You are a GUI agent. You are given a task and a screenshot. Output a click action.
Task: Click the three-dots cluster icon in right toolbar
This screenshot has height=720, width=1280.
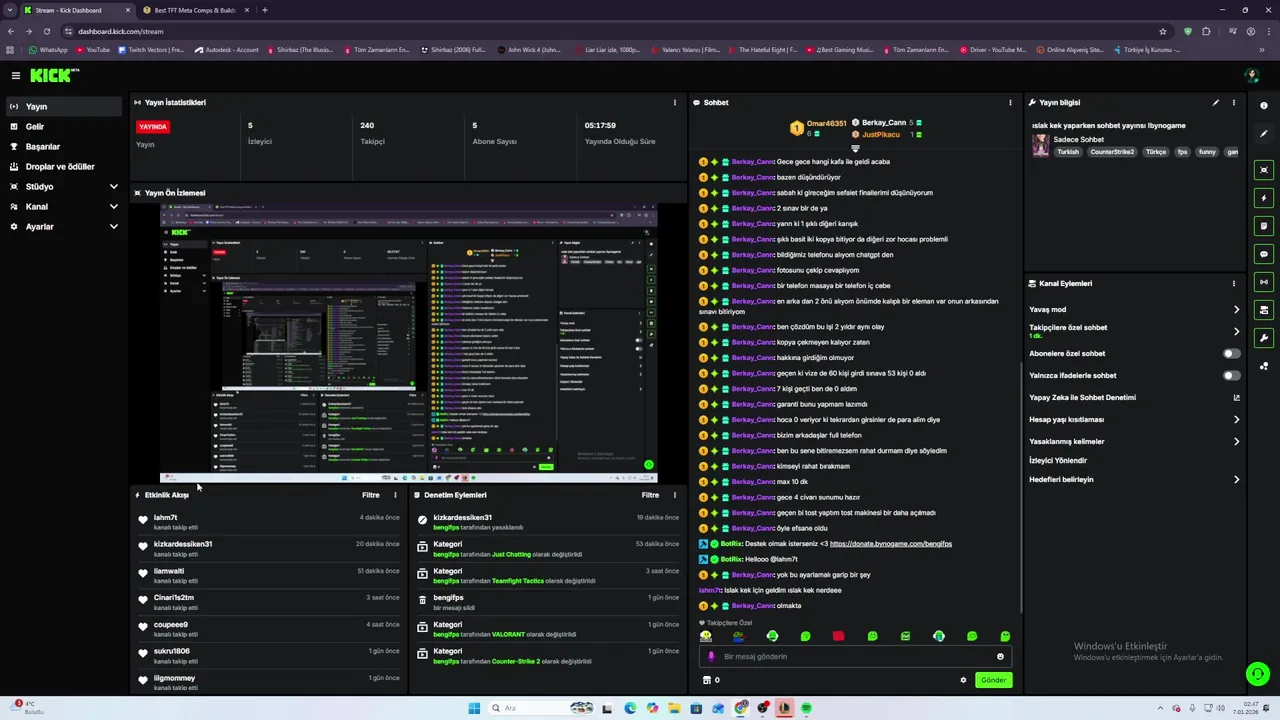[1264, 366]
